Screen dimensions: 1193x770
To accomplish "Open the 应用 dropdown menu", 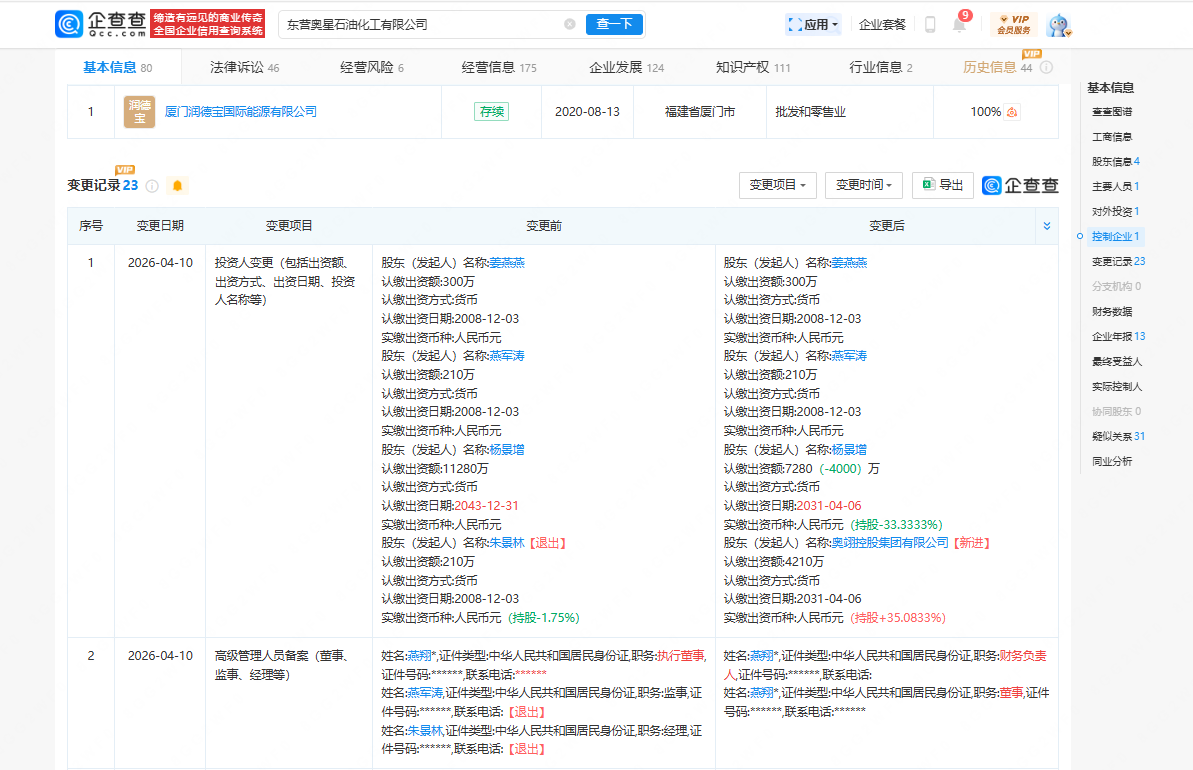I will (x=813, y=25).
